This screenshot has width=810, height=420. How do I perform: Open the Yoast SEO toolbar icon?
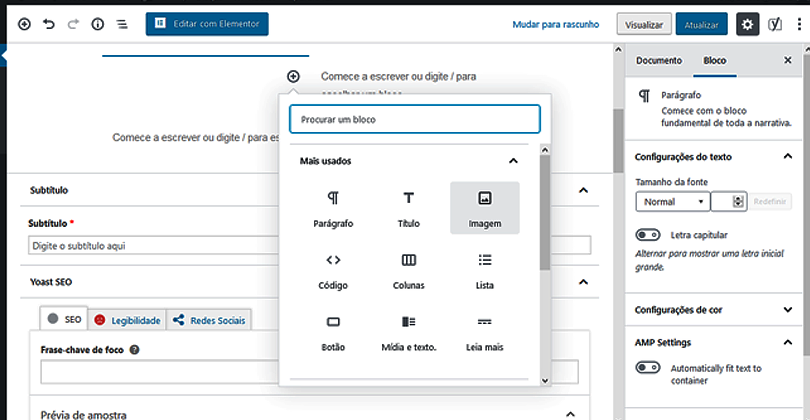774,24
